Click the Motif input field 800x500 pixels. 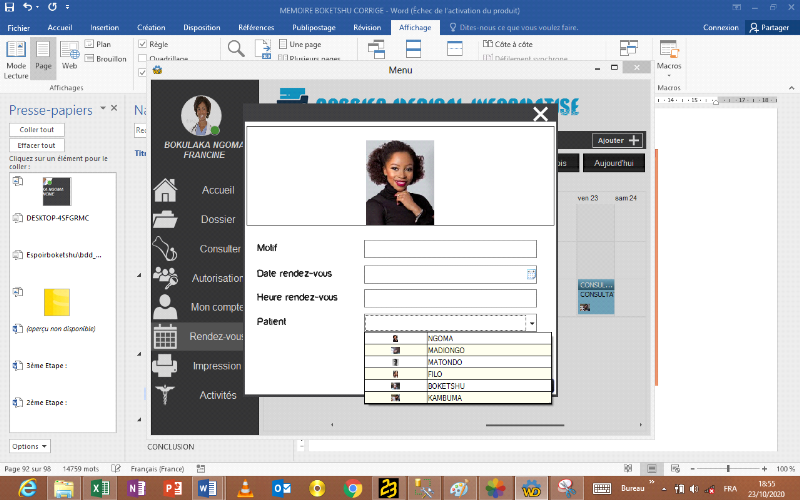pyautogui.click(x=450, y=249)
